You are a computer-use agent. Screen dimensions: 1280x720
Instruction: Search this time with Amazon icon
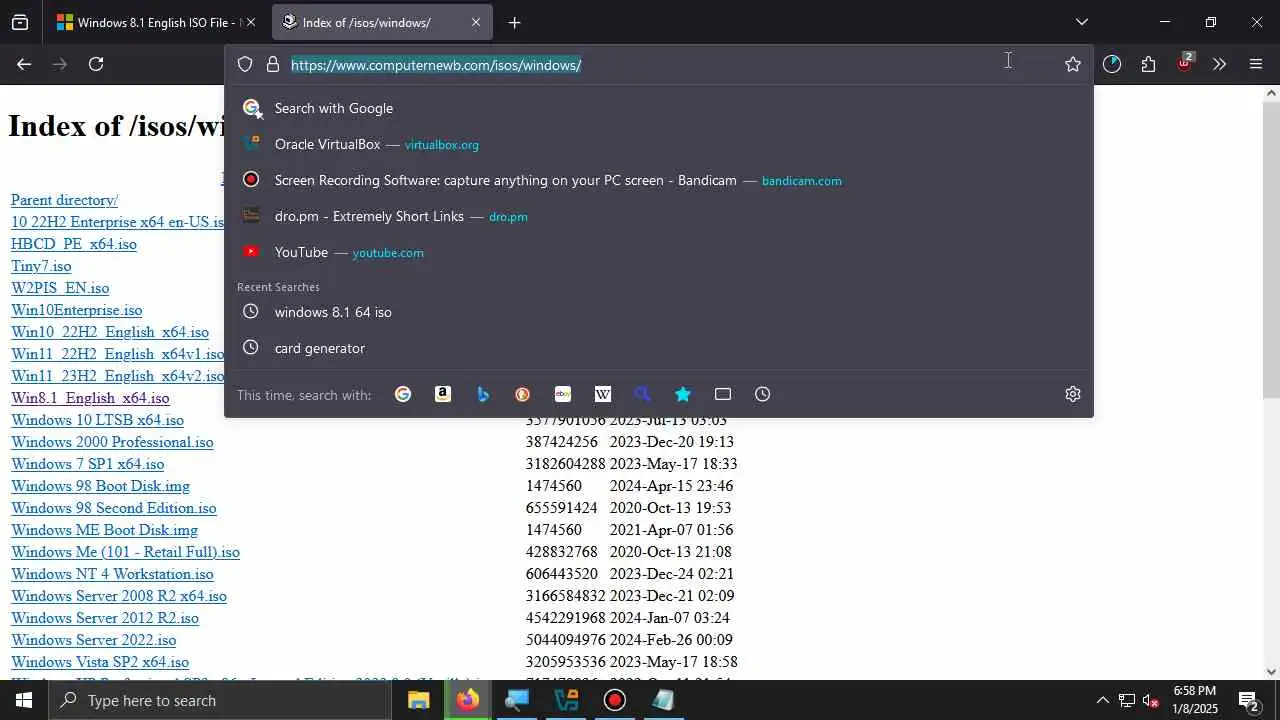click(443, 394)
